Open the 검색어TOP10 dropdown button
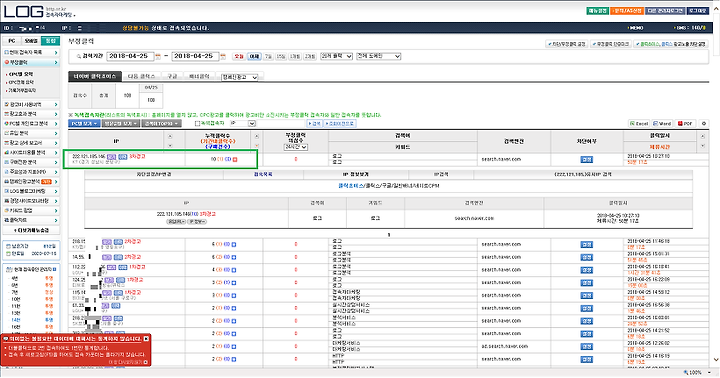 (161, 124)
